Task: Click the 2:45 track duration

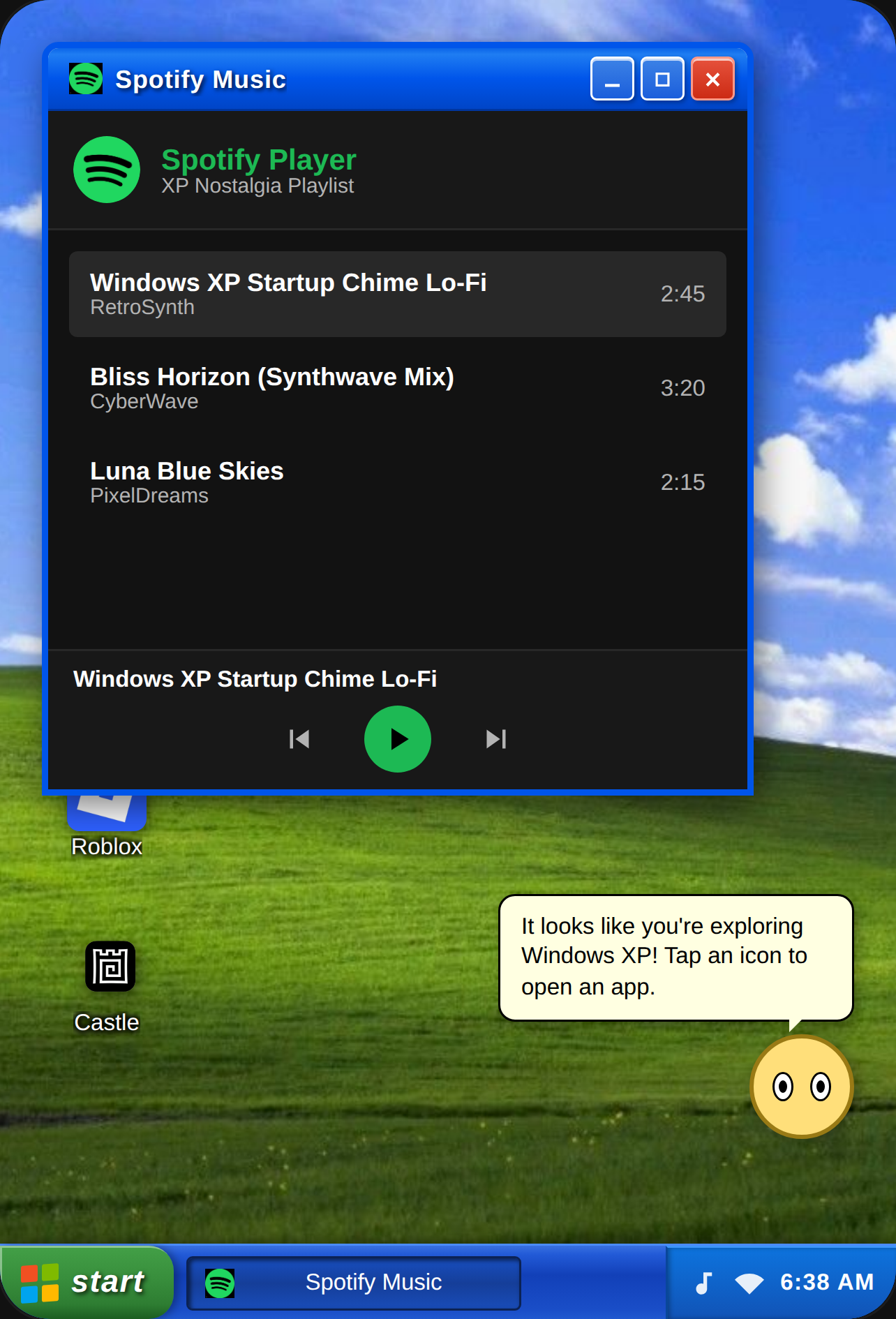Action: point(682,294)
